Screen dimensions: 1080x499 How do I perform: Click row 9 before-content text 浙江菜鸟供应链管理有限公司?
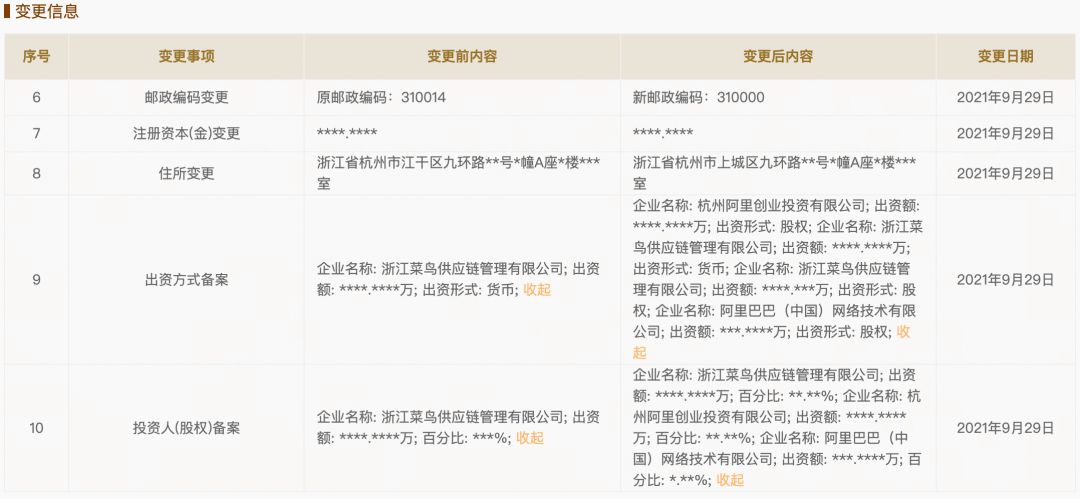[472, 269]
